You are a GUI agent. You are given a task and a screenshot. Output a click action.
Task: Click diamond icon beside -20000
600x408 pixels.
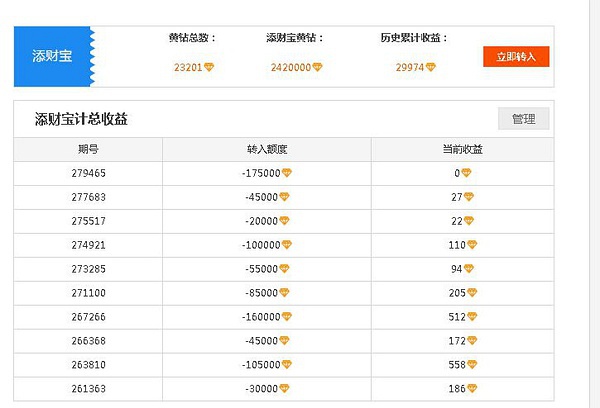click(284, 220)
